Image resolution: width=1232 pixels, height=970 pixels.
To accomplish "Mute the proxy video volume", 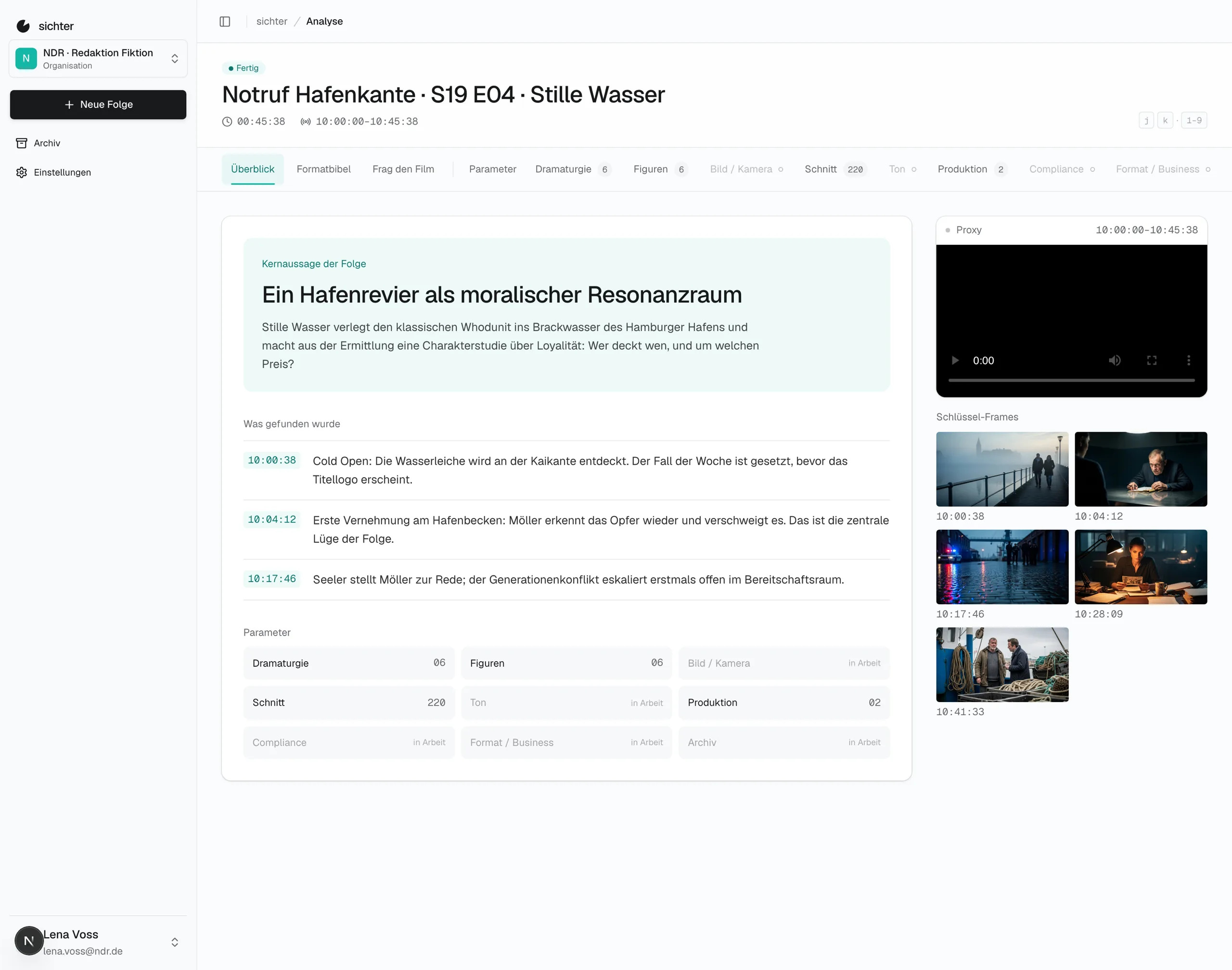I will click(1115, 360).
